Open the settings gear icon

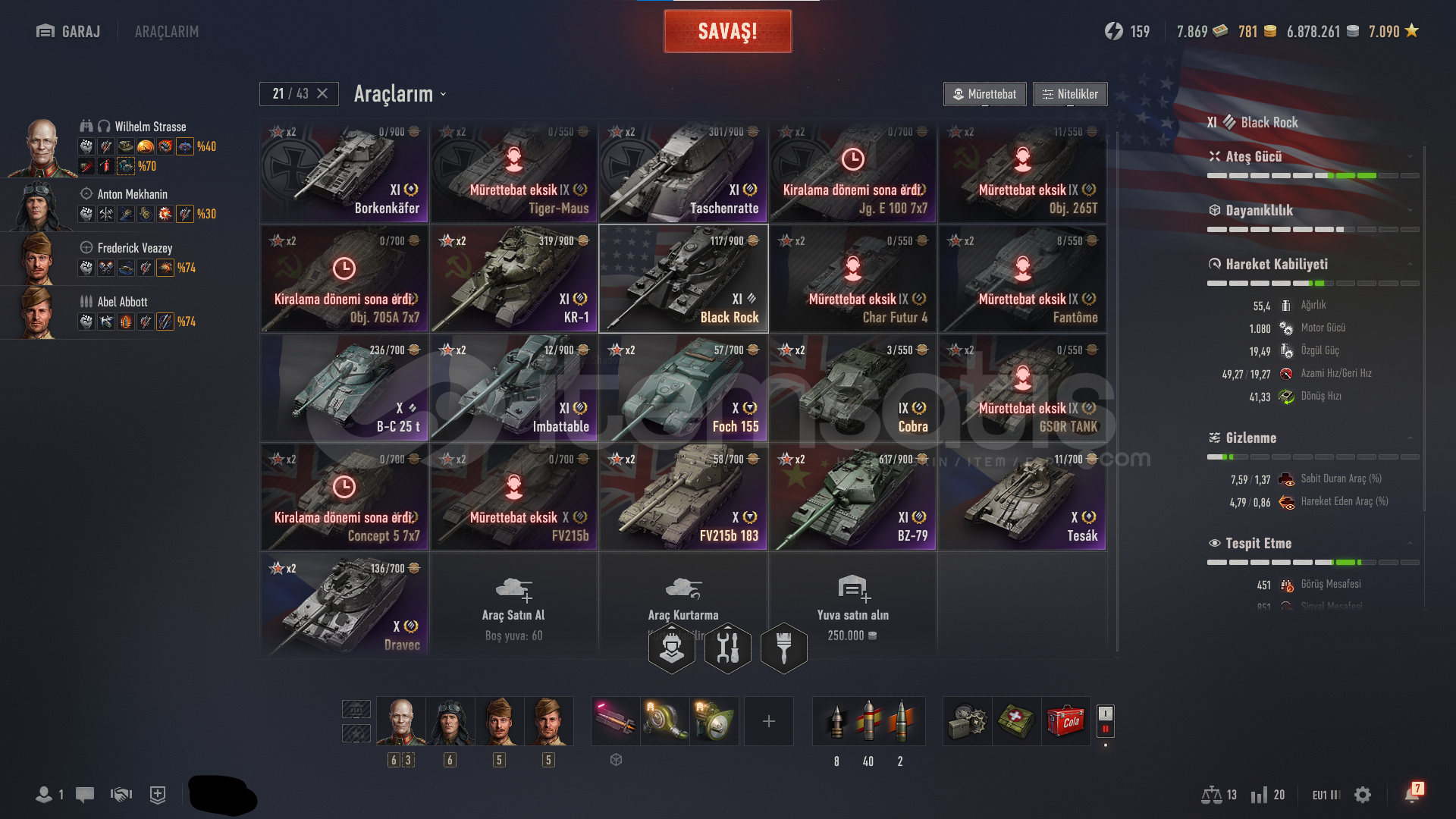tap(1363, 795)
